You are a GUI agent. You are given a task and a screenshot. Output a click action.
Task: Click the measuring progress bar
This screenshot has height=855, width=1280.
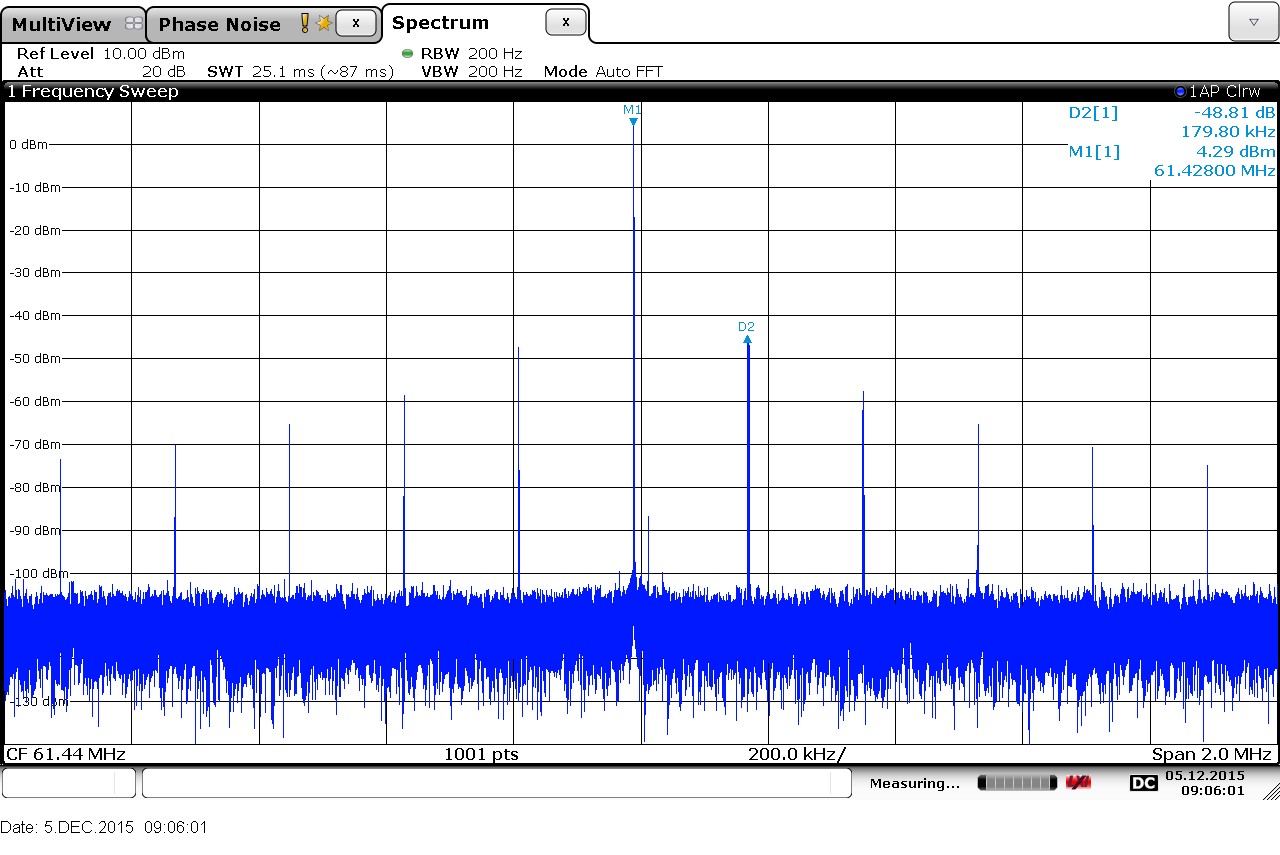pos(1017,782)
